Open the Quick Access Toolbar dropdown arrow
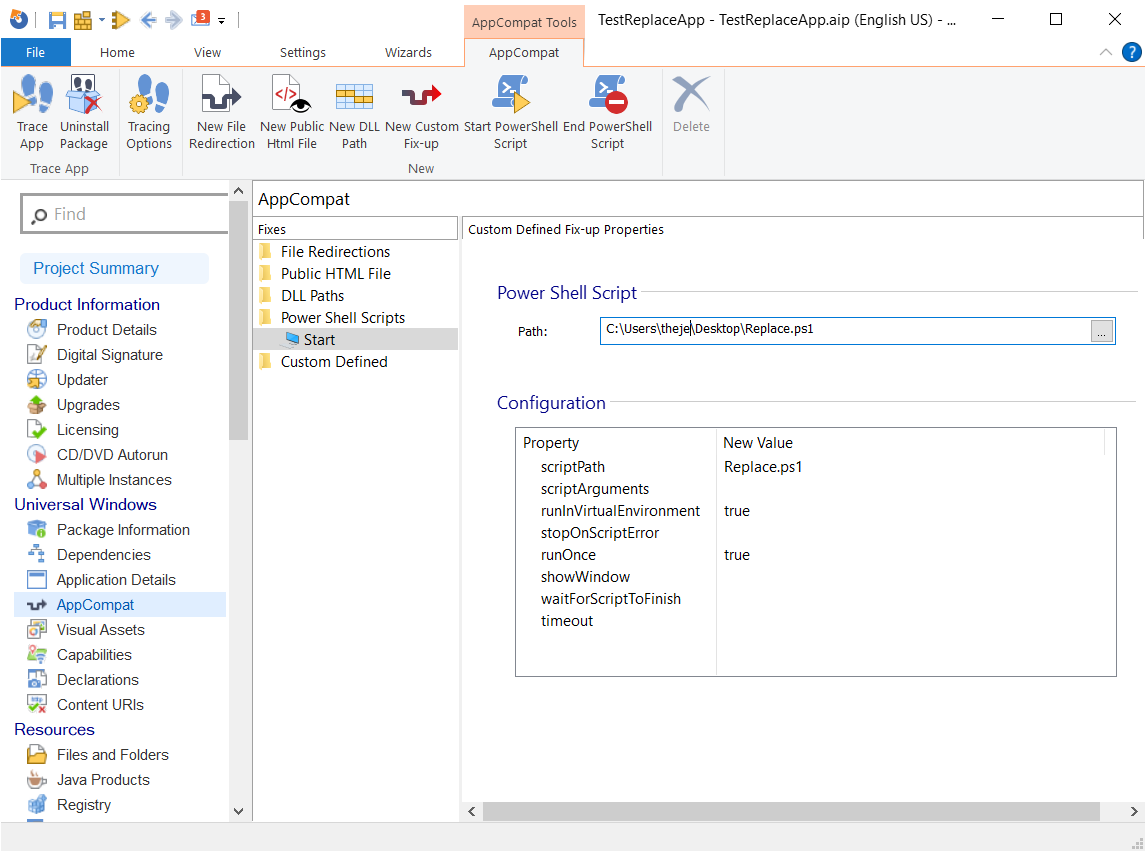 (222, 20)
